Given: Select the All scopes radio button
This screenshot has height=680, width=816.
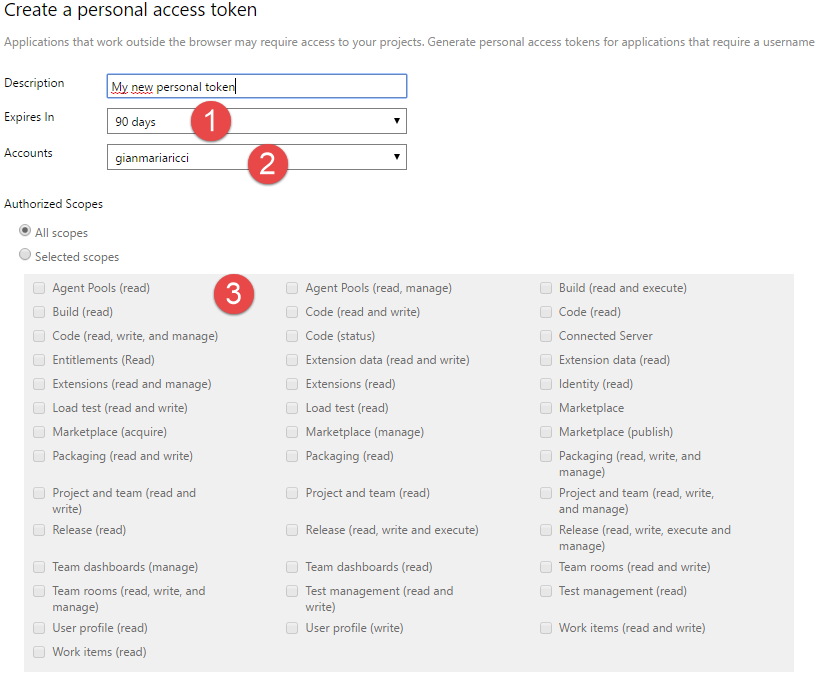Looking at the screenshot, I should point(24,230).
